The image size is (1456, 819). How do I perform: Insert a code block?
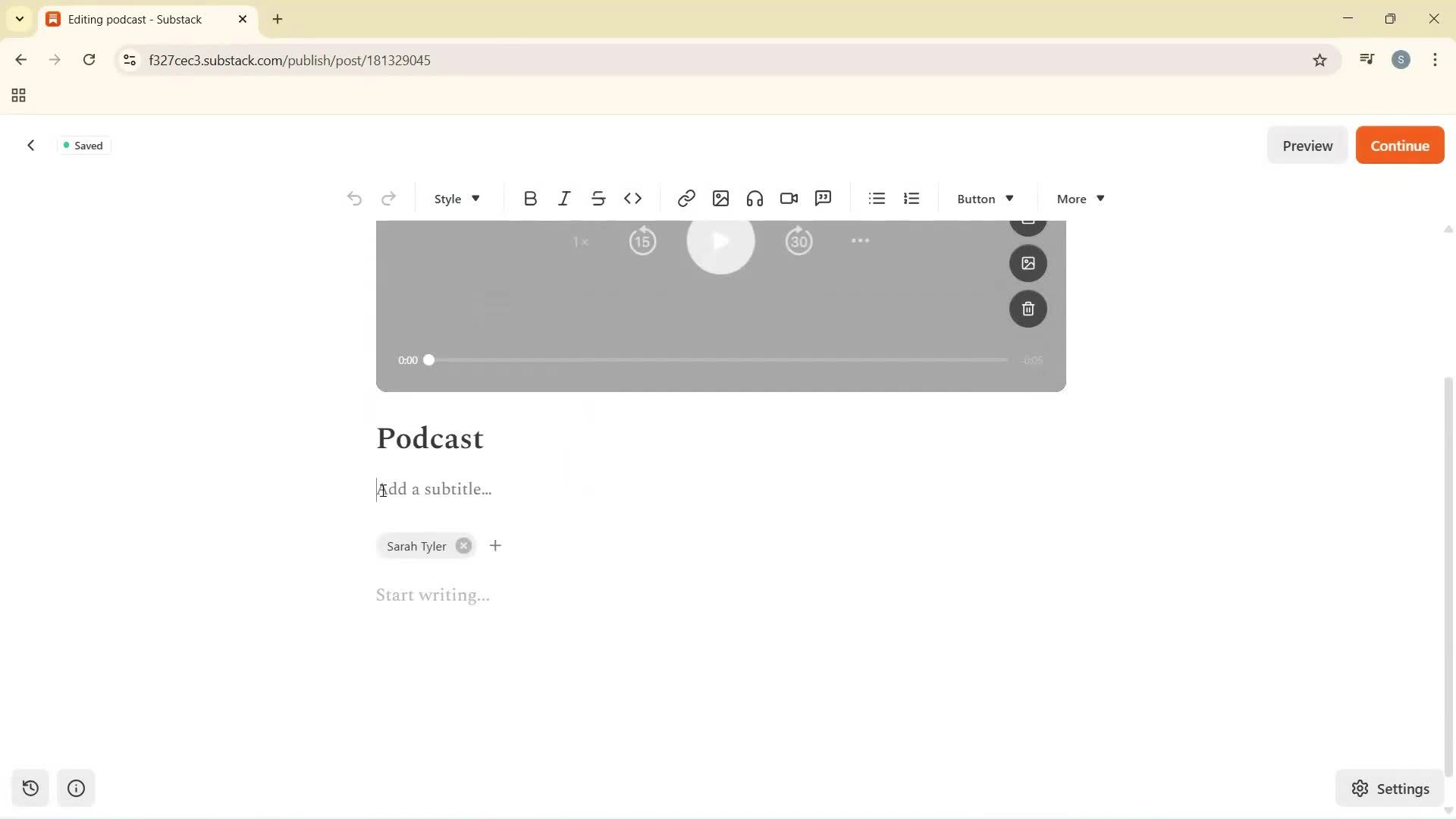[634, 198]
